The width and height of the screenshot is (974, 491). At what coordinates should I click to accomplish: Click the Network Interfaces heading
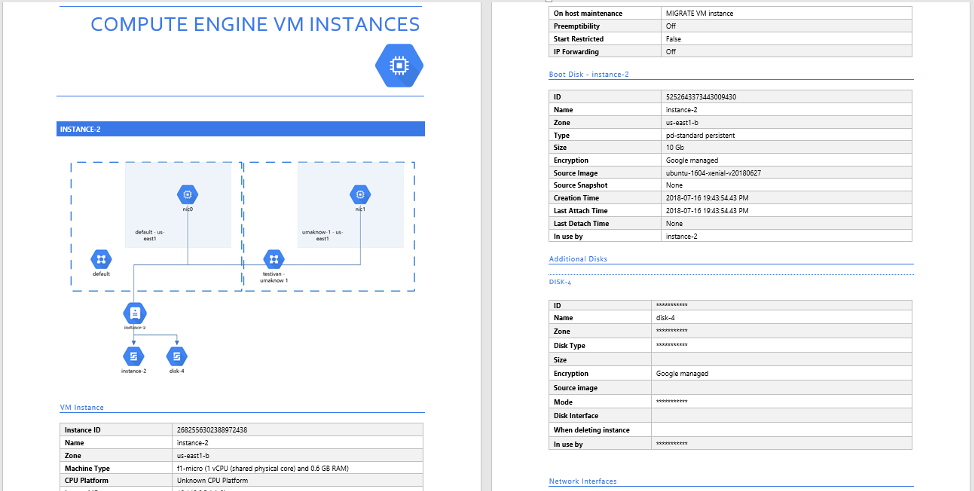(583, 481)
